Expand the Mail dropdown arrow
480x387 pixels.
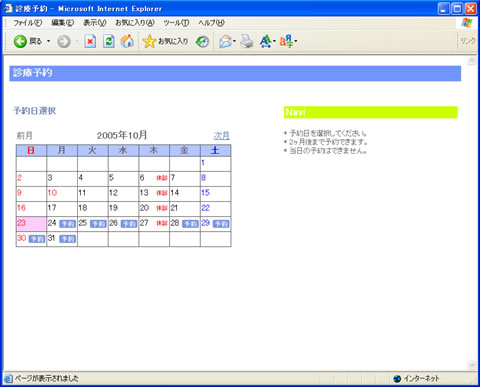(x=234, y=41)
